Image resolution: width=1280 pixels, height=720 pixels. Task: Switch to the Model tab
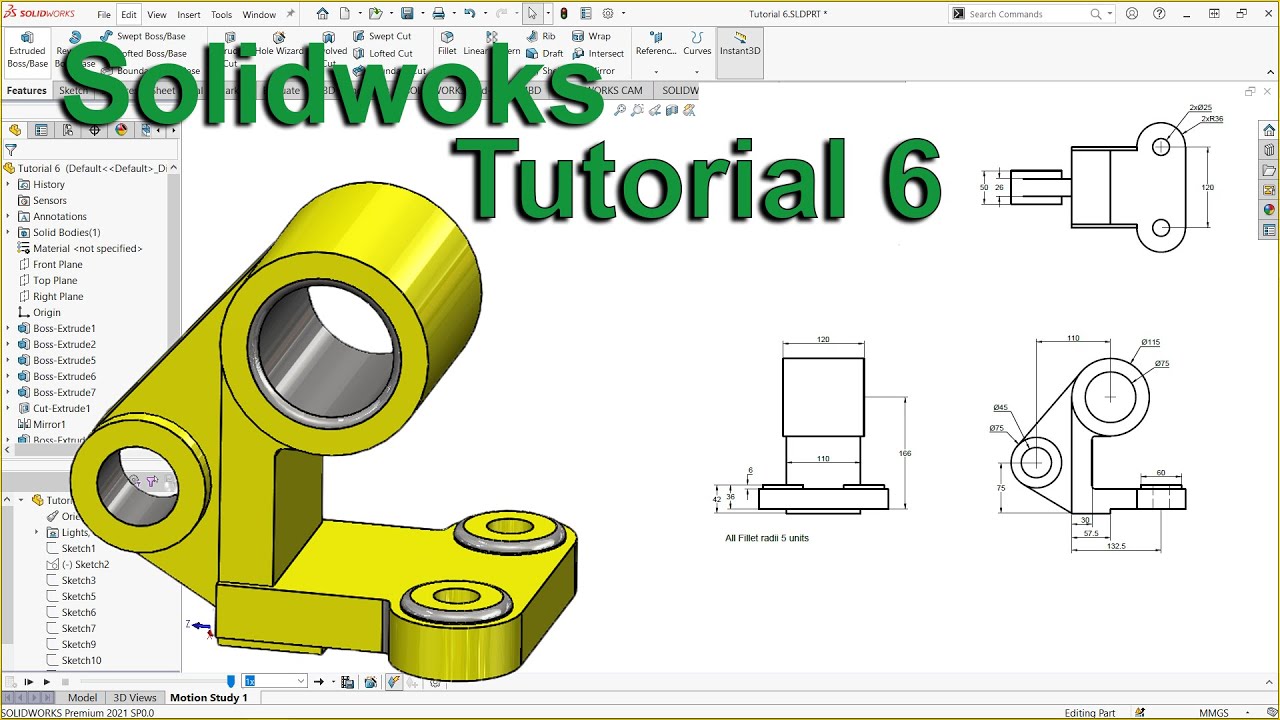pos(82,697)
